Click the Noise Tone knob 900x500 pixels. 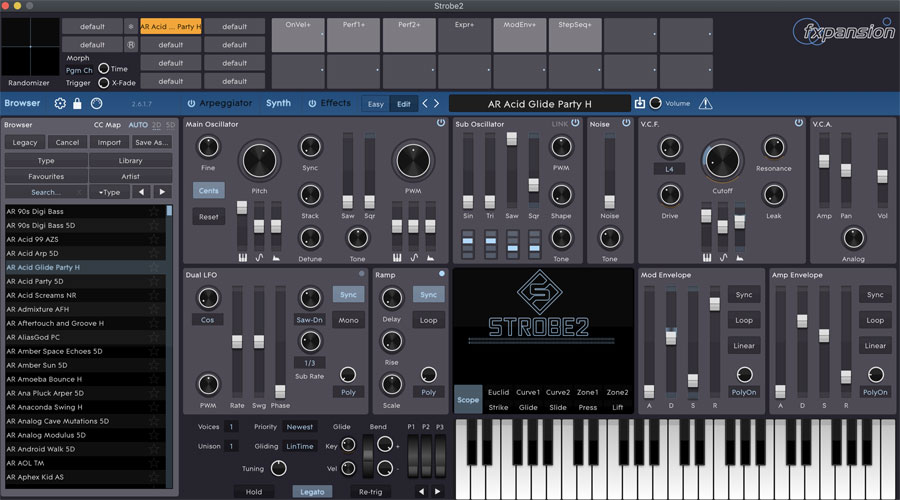click(610, 238)
